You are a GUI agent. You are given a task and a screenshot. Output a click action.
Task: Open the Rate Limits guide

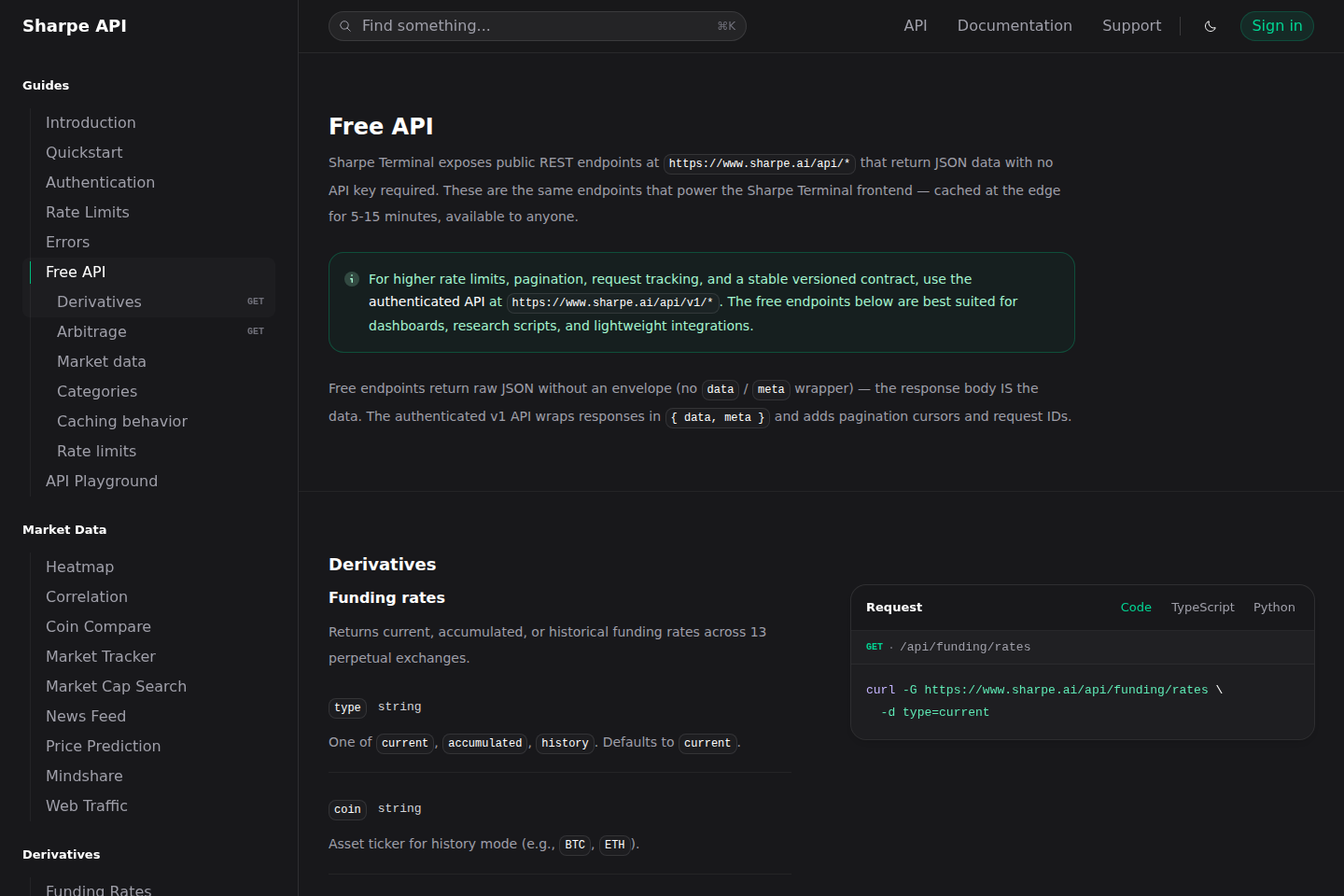click(x=88, y=212)
